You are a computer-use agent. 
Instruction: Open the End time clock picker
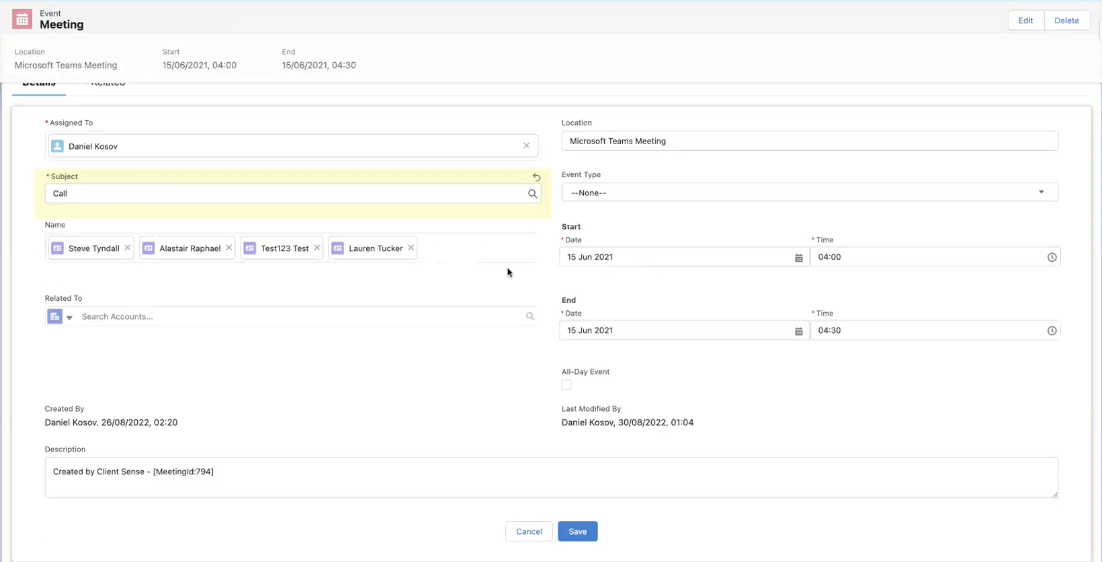[1052, 331]
